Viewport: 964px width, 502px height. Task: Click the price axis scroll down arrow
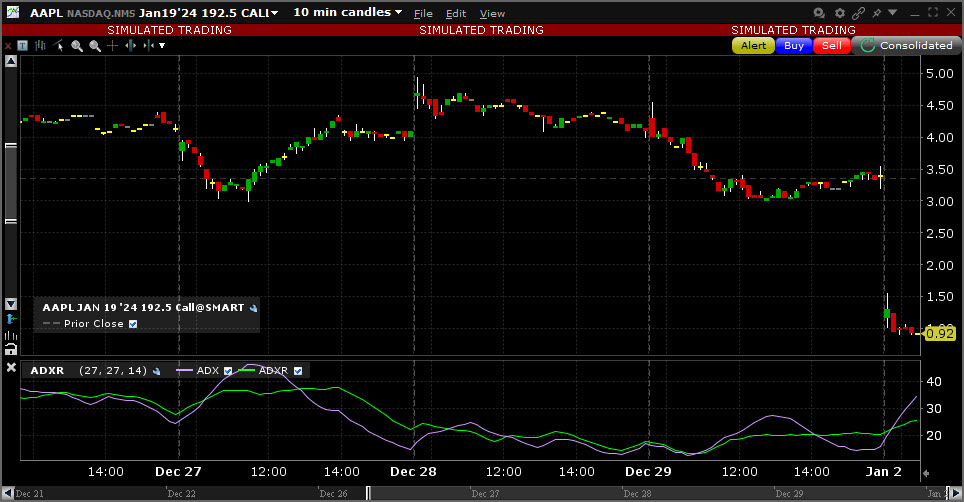coord(11,304)
